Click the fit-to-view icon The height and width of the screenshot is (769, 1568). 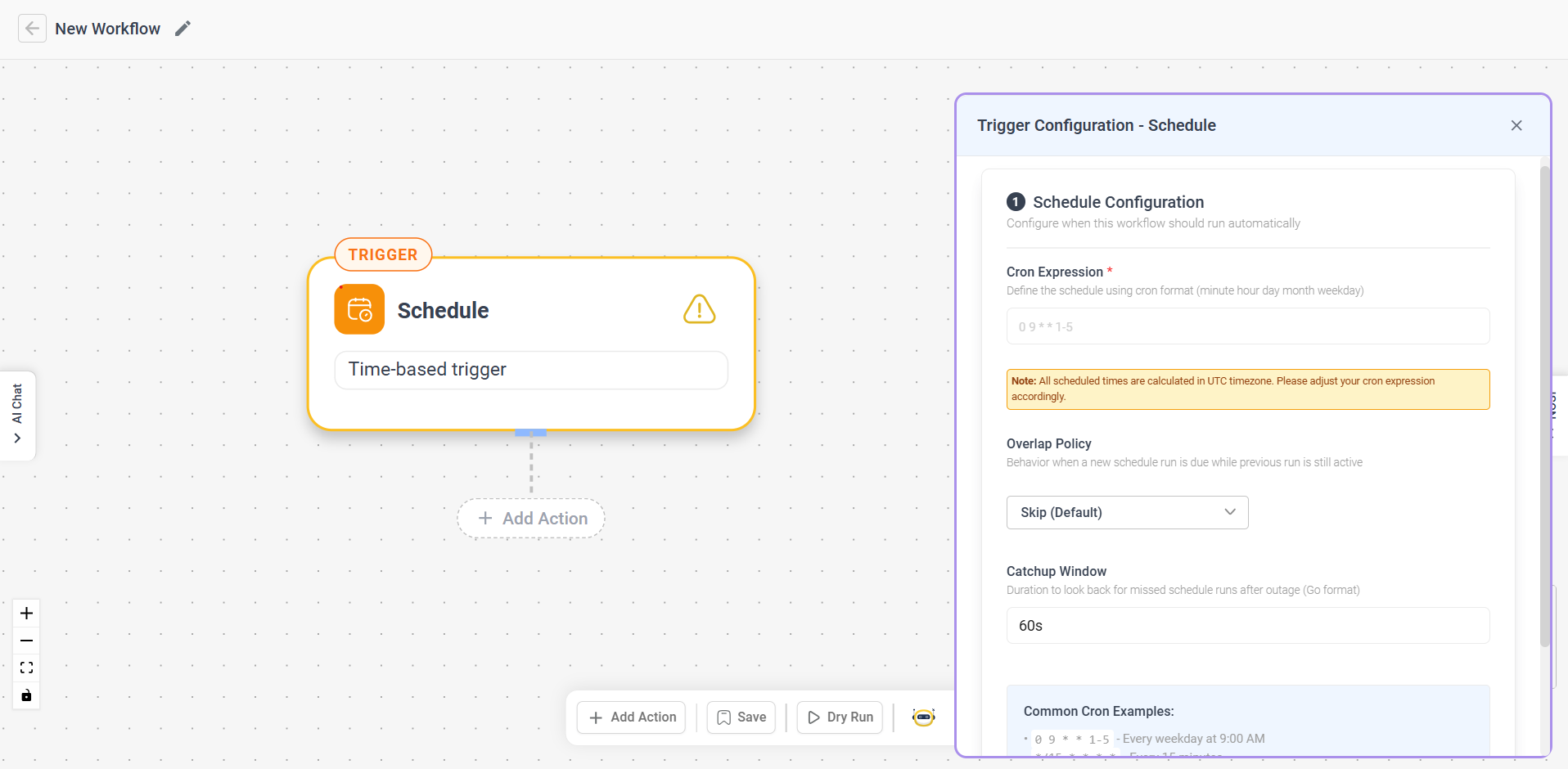(x=25, y=668)
